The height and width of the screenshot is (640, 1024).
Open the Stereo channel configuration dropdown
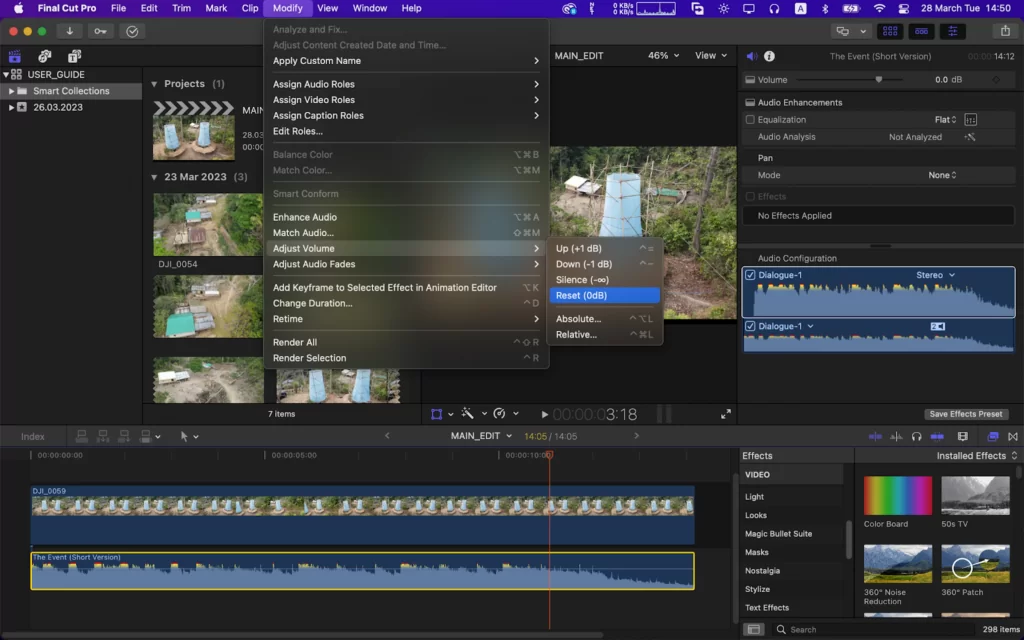click(935, 275)
